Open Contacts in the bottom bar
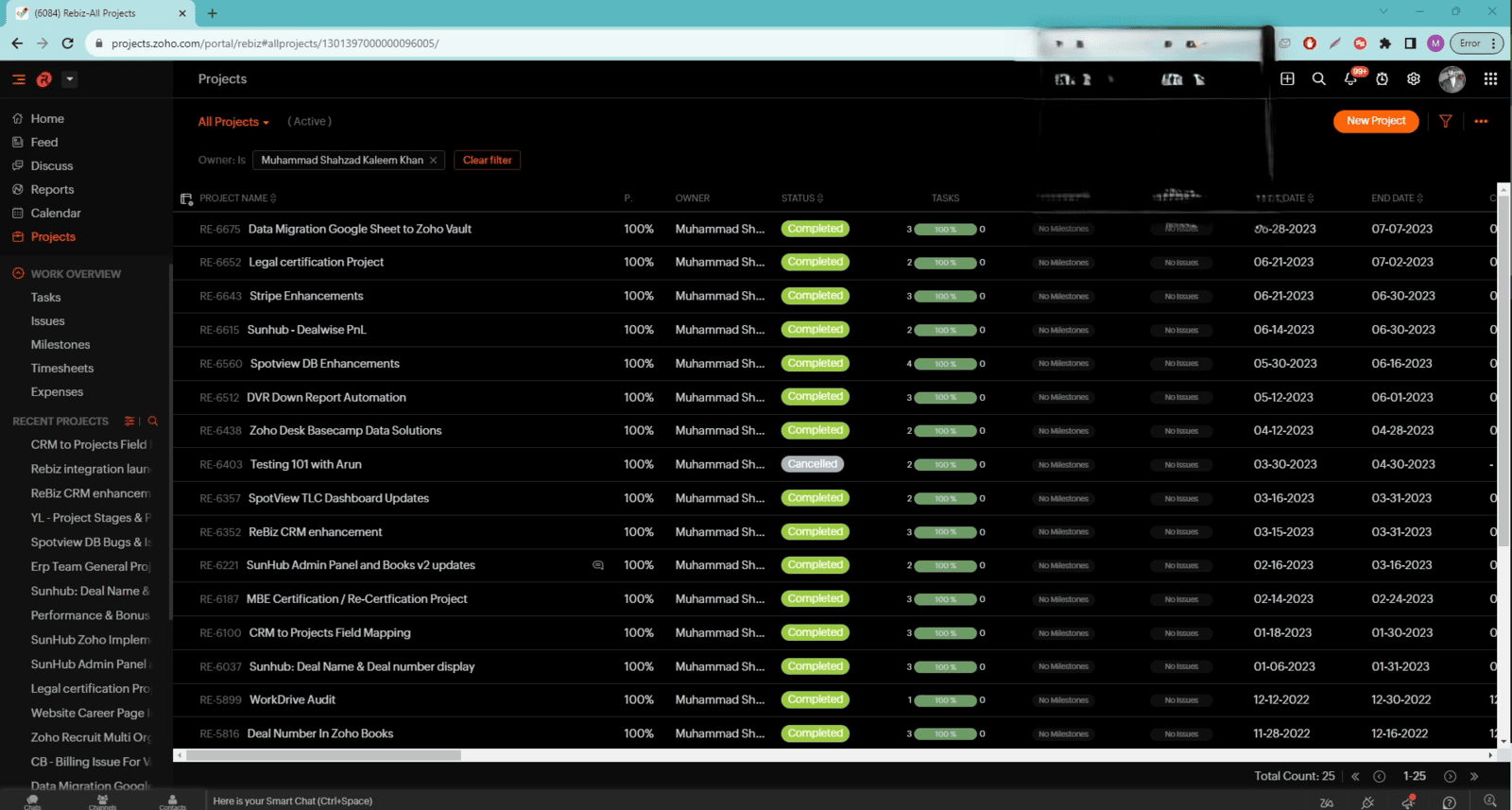 172,801
